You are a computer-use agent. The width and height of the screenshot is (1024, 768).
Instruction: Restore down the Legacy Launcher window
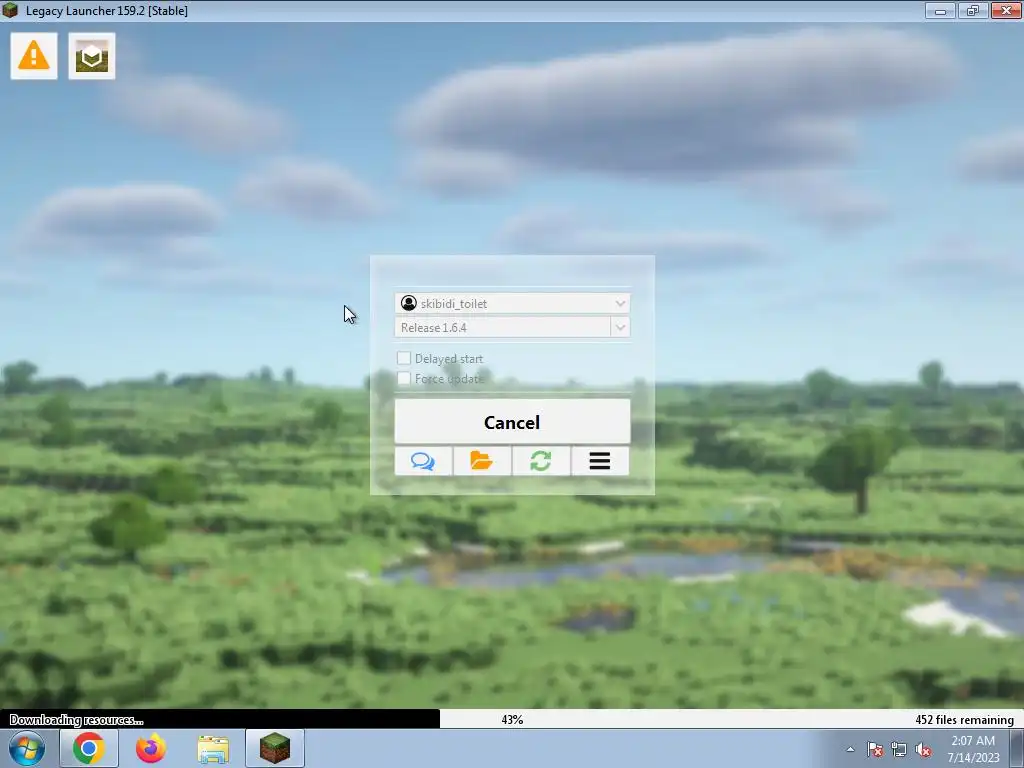pyautogui.click(x=973, y=10)
